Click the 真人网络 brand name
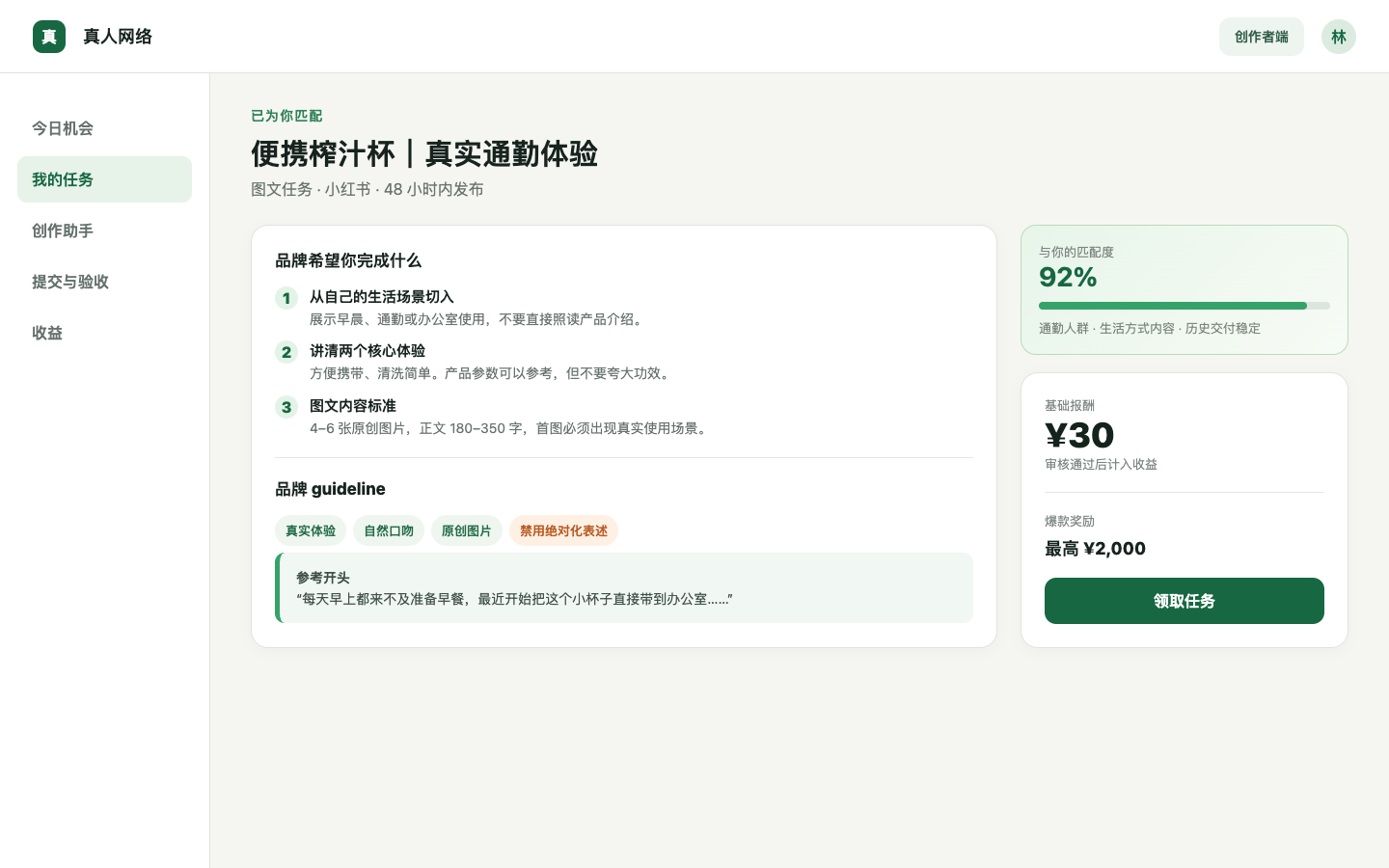This screenshot has width=1389, height=868. click(118, 37)
